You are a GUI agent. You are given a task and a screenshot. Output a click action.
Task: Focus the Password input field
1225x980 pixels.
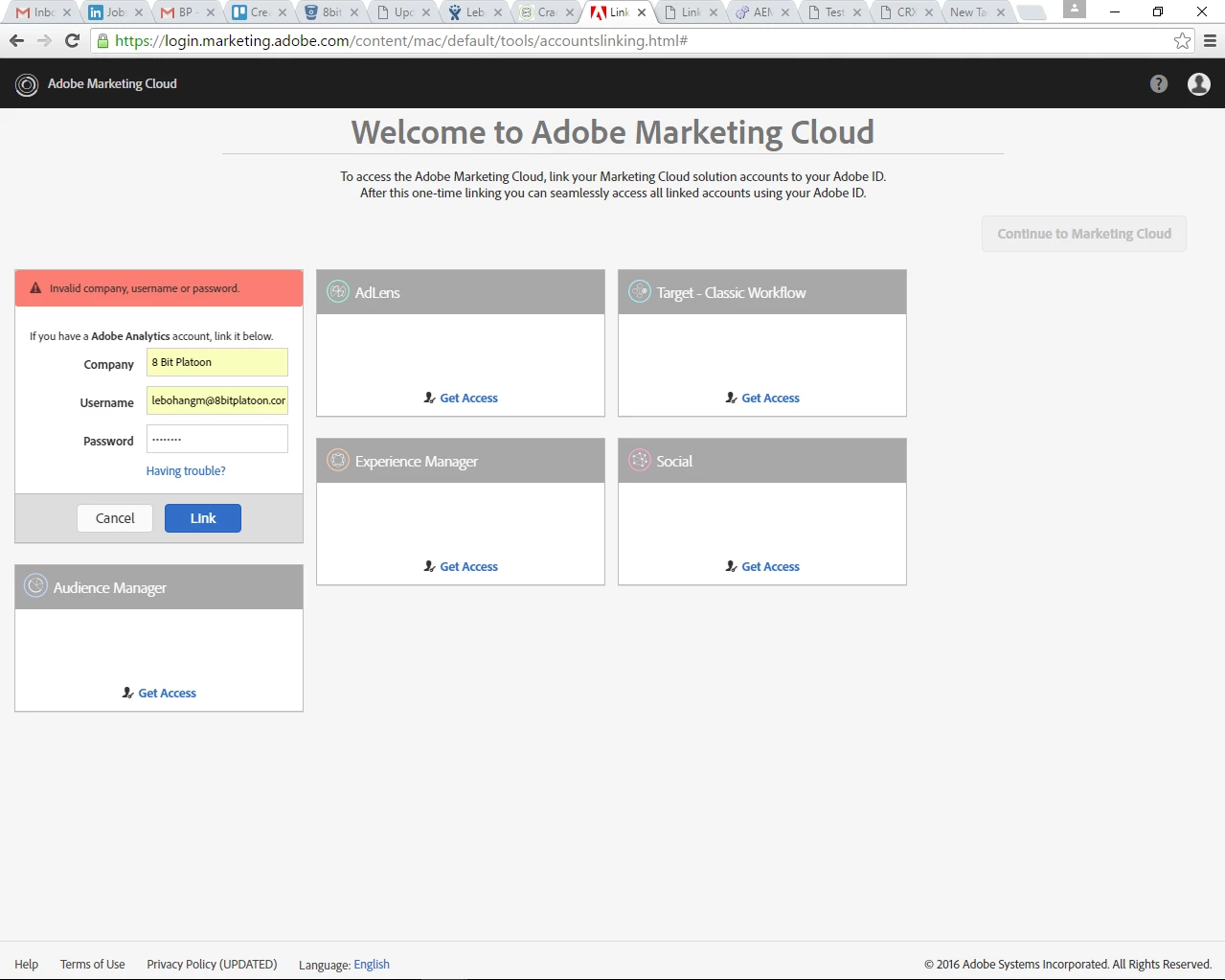[217, 439]
